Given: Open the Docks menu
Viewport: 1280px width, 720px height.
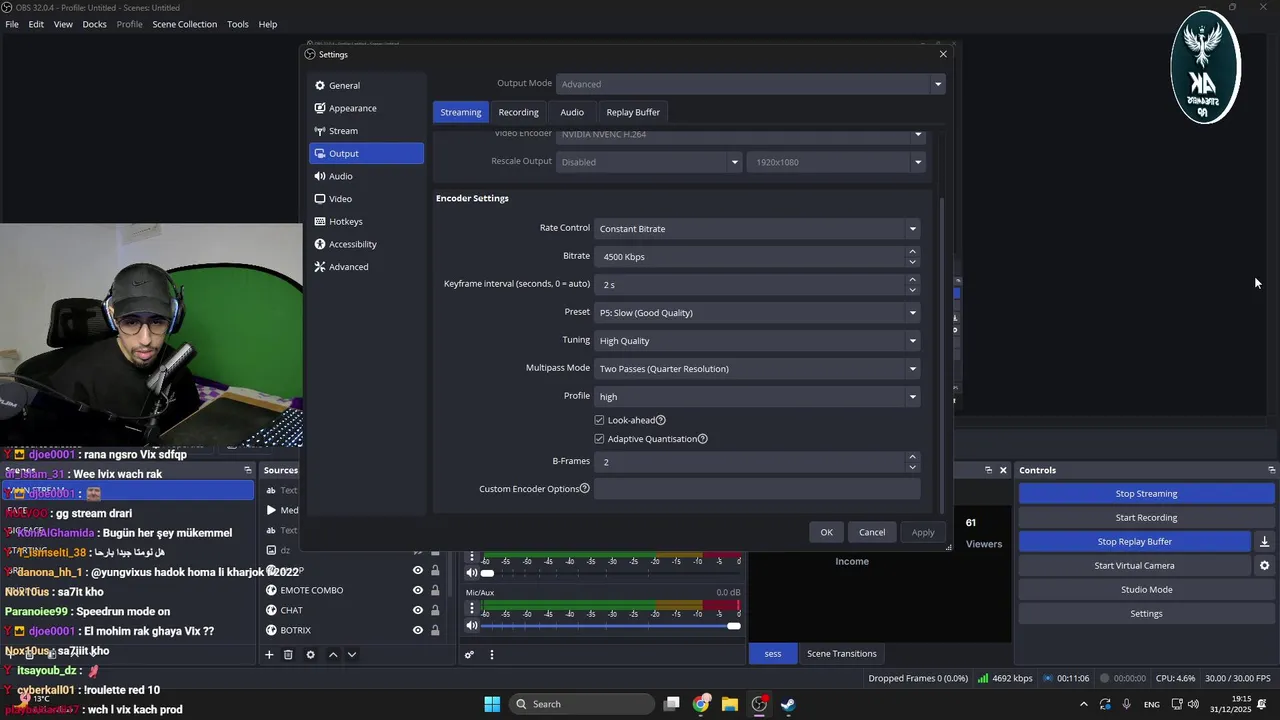Looking at the screenshot, I should pos(94,24).
